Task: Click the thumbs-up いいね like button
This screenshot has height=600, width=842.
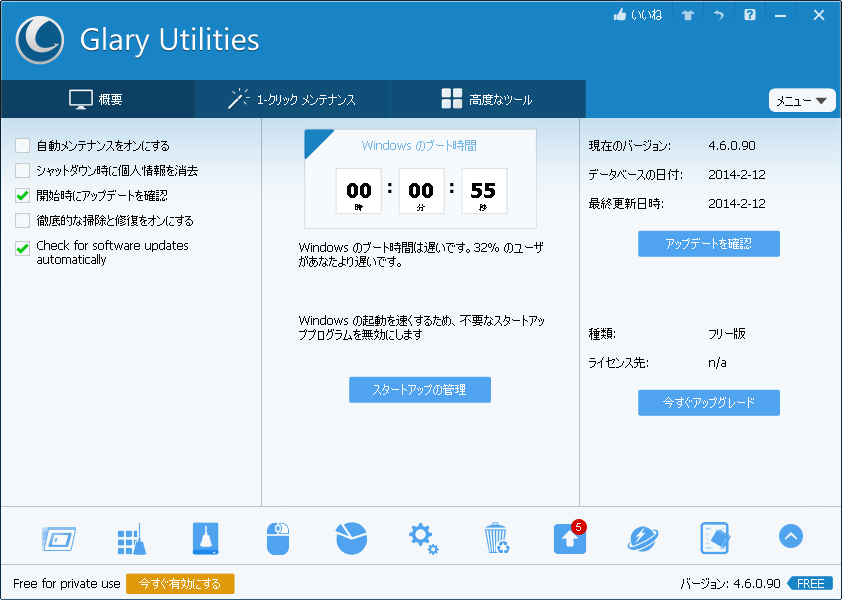Action: (637, 15)
